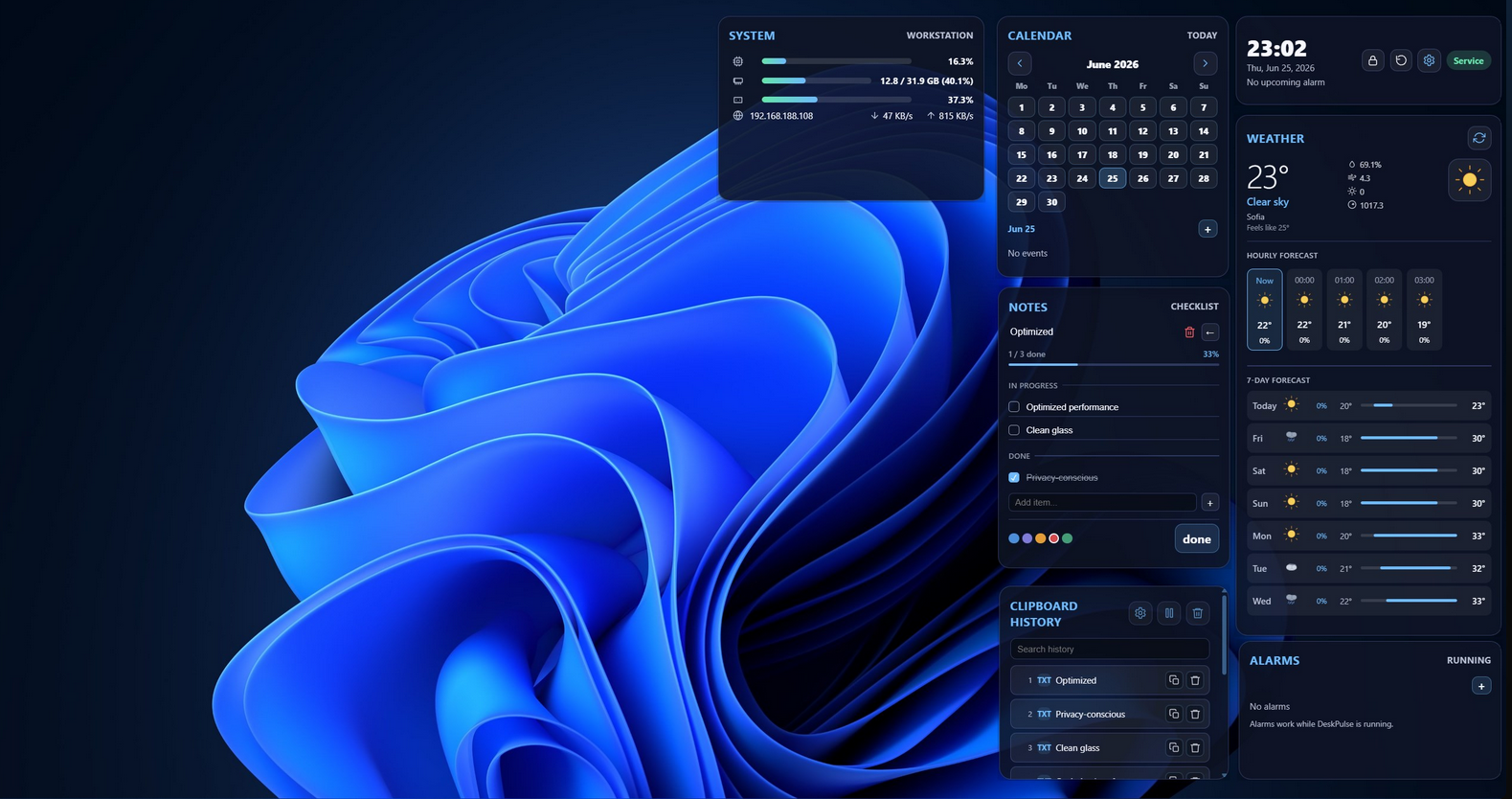Delete the Optimized clipboard entry
Image resolution: width=1512 pixels, height=799 pixels.
pos(1195,680)
